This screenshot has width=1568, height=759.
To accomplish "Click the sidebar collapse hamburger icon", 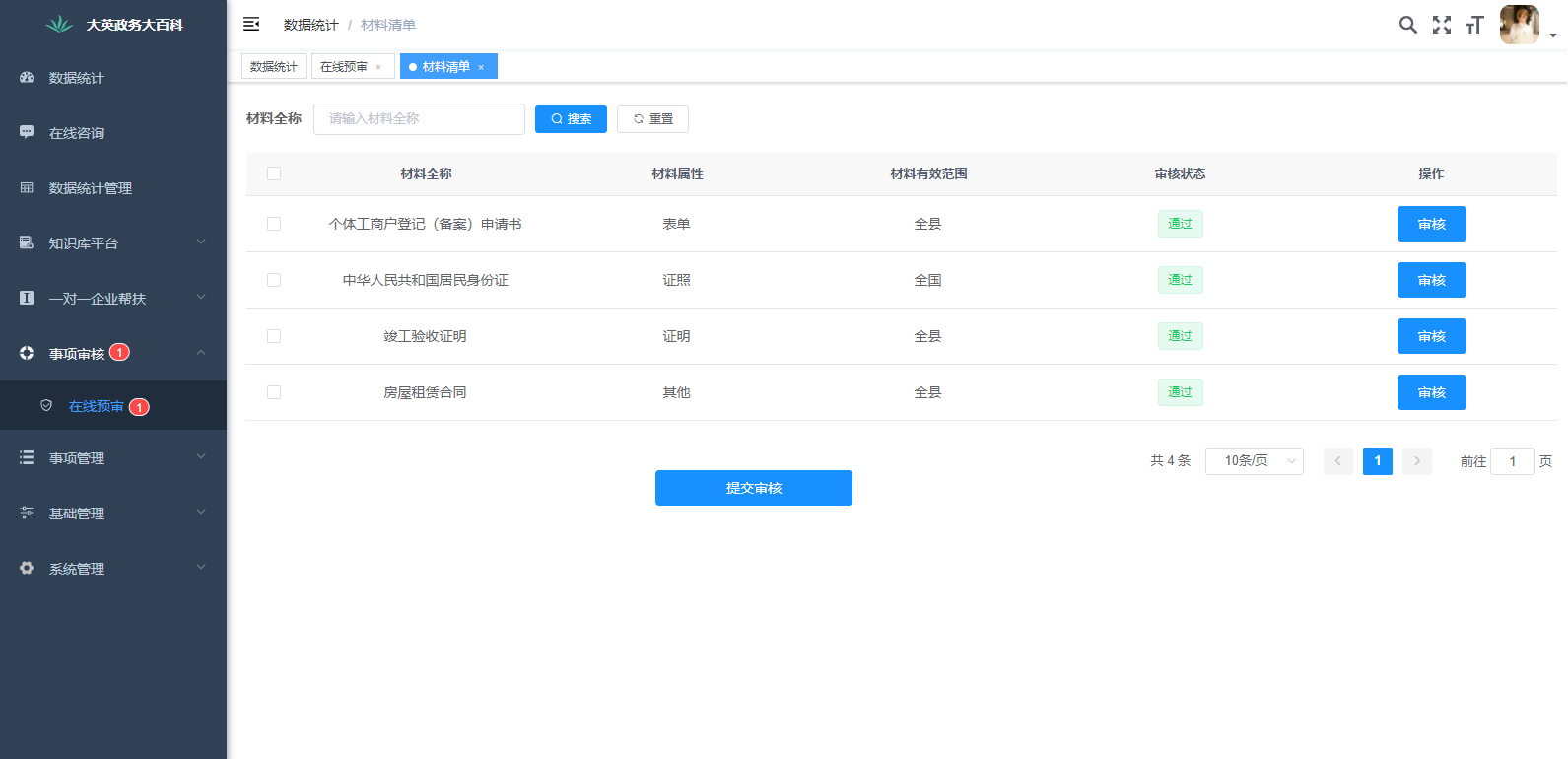I will pyautogui.click(x=251, y=24).
